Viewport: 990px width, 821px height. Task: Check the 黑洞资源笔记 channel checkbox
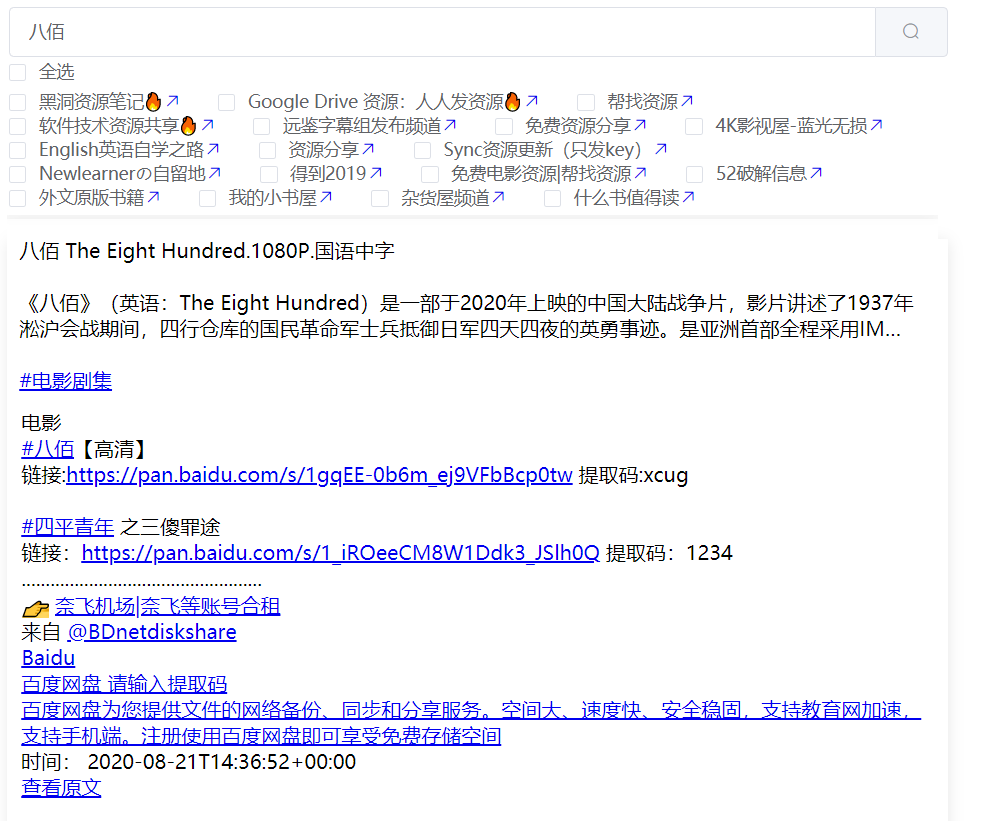(18, 102)
